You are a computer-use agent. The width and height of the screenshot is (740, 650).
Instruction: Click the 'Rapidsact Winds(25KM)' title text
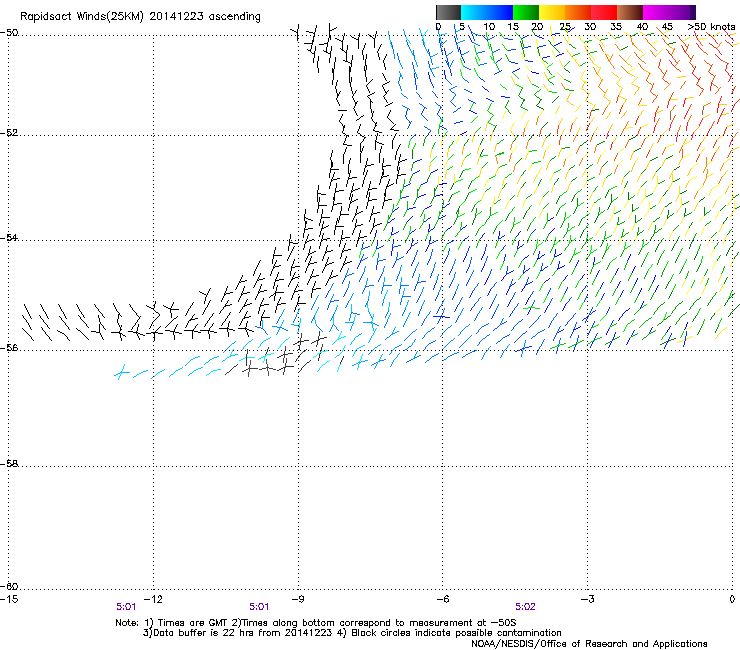pyautogui.click(x=82, y=17)
